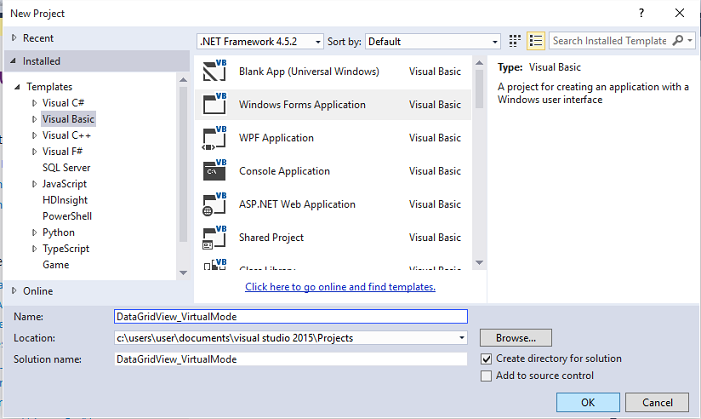
Task: Close the New Project dialog
Action: [680, 13]
